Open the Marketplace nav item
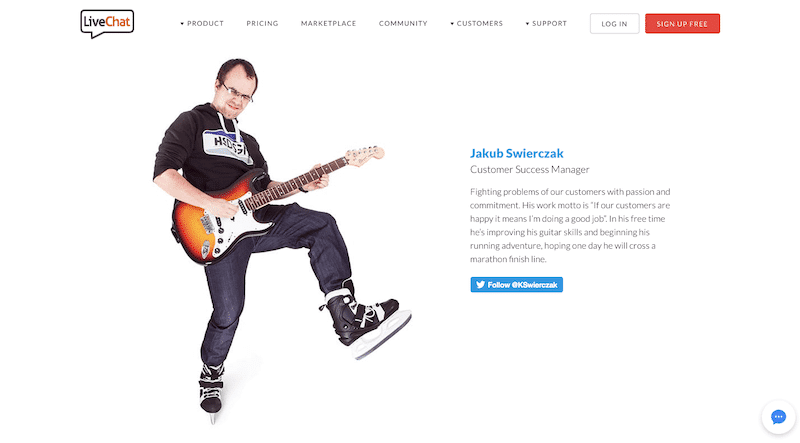The width and height of the screenshot is (800, 443). tap(329, 23)
